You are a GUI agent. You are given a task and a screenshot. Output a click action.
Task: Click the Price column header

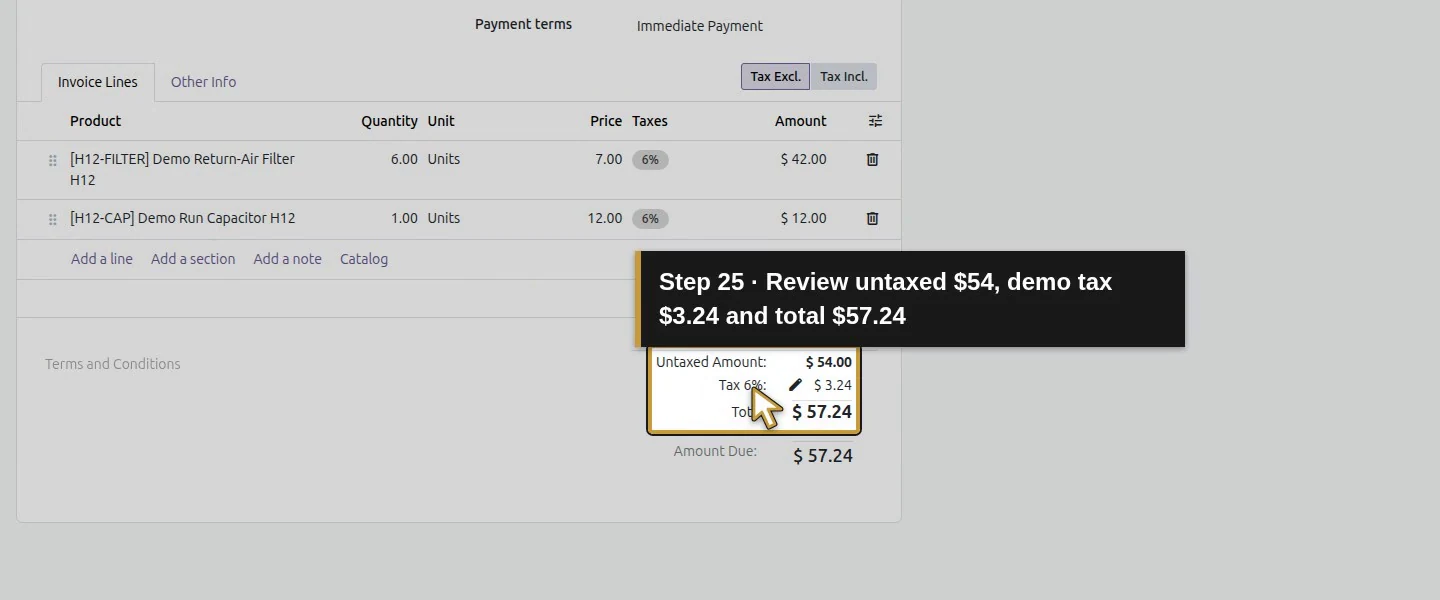tap(606, 121)
